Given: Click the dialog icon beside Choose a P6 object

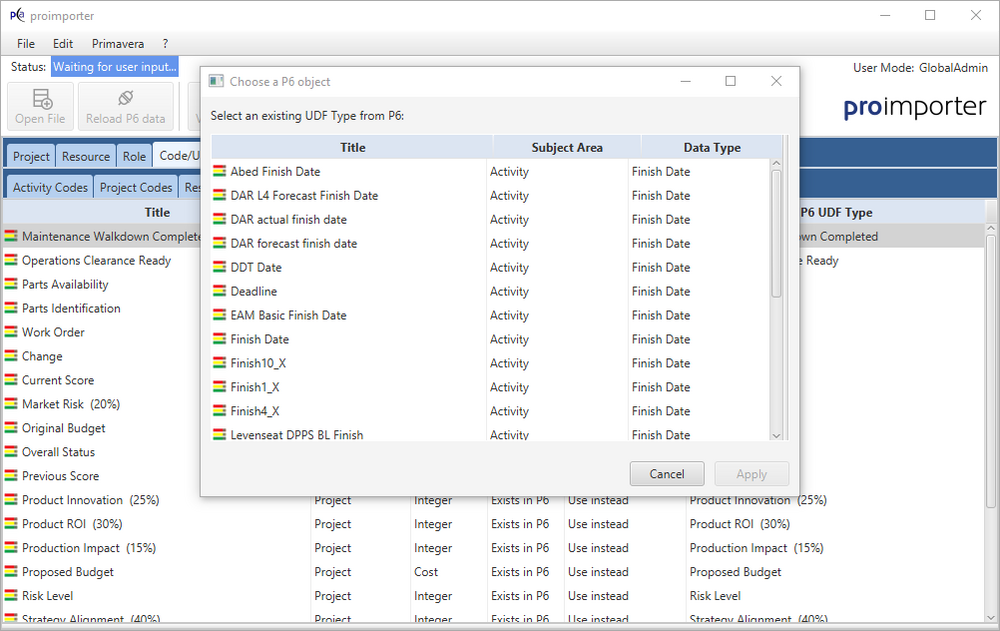Looking at the screenshot, I should tap(216, 82).
